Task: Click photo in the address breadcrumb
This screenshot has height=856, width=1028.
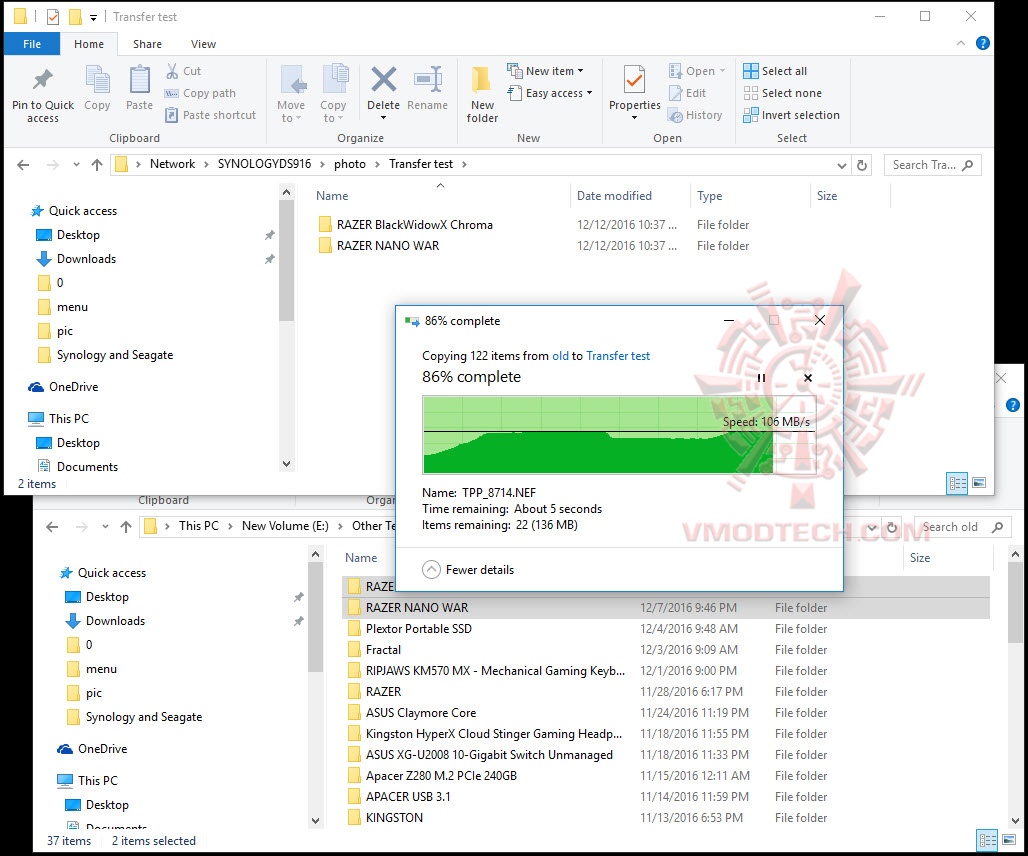Action: [349, 164]
